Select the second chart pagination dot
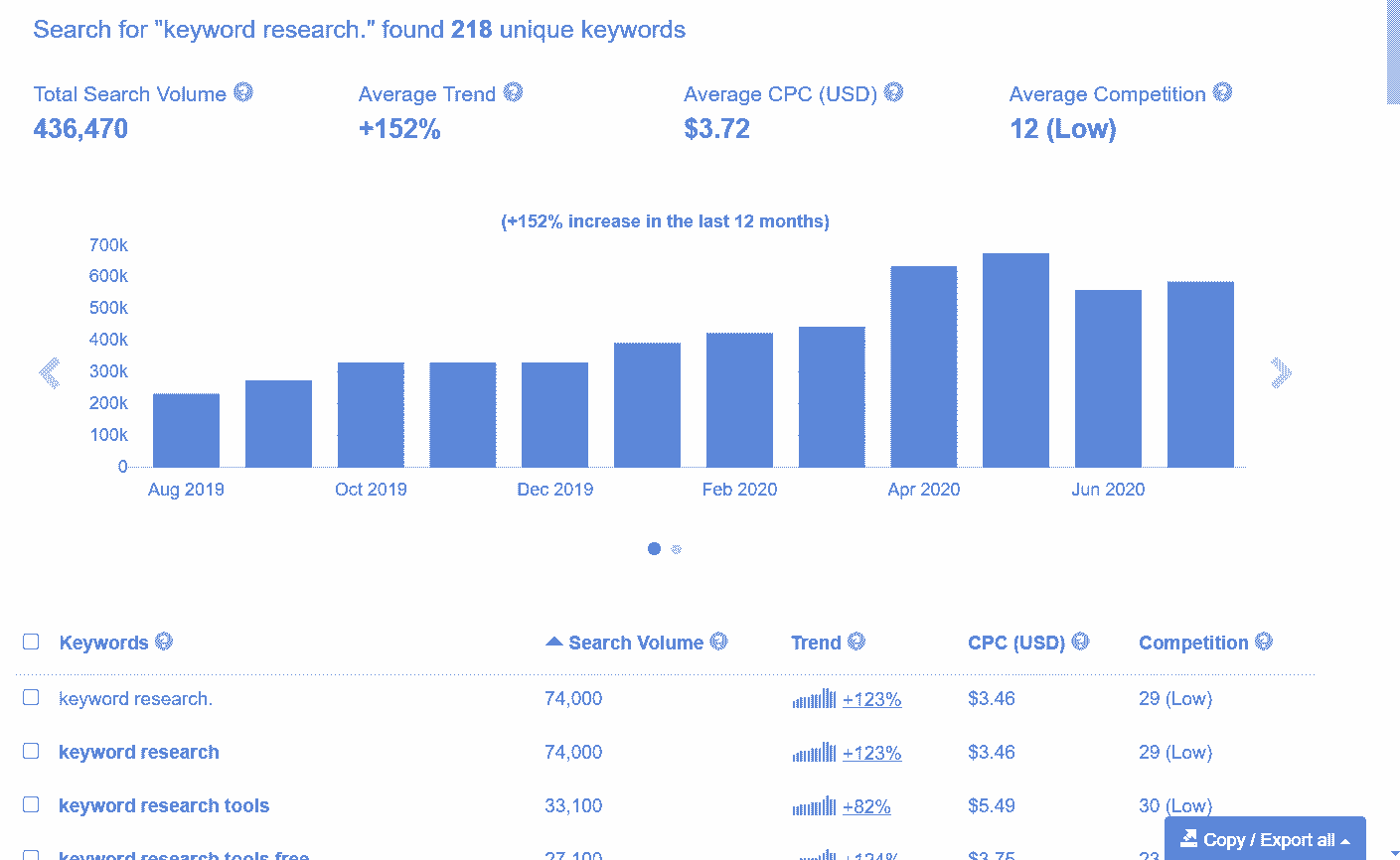This screenshot has width=1400, height=860. click(677, 549)
